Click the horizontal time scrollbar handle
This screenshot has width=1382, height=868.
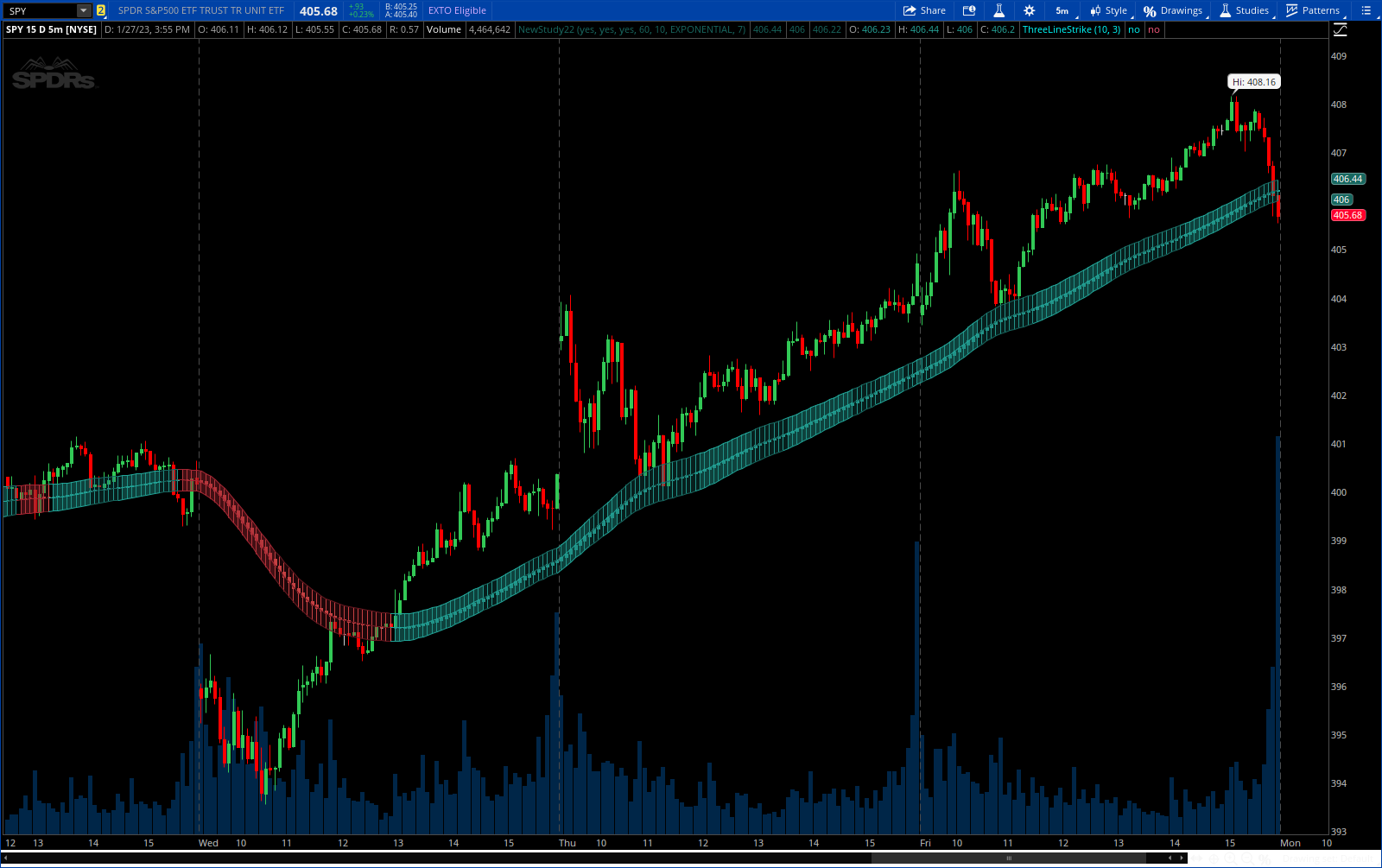1008,858
